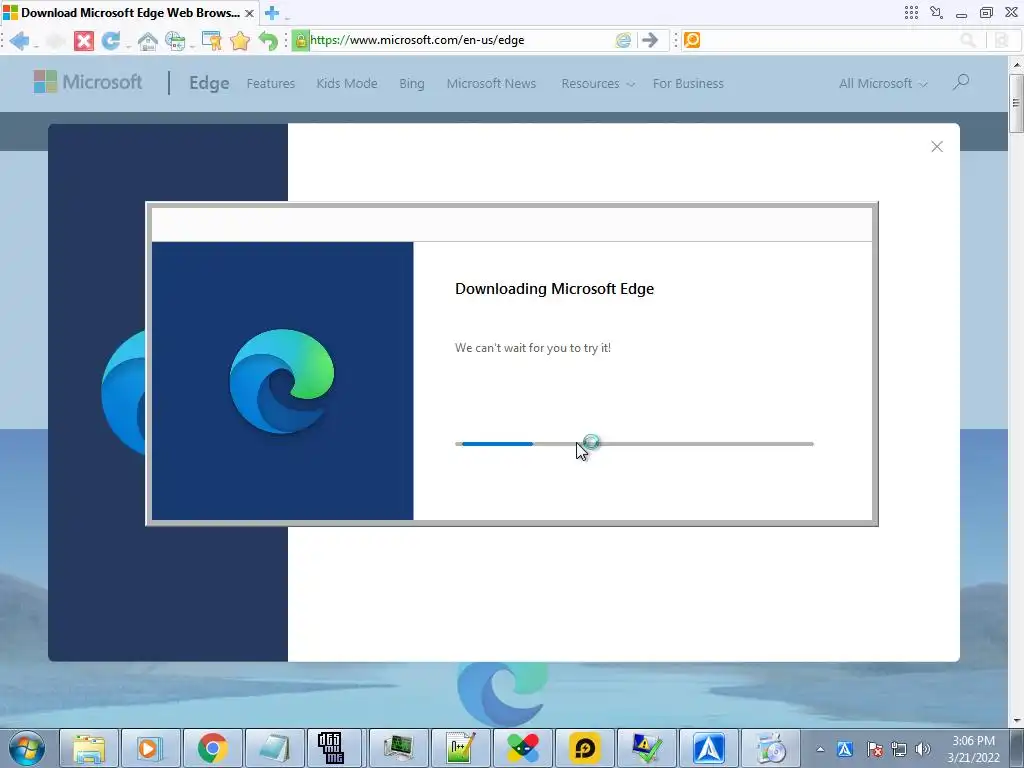Click the search magnifier on Microsoft header
The width and height of the screenshot is (1024, 768).
coord(961,82)
